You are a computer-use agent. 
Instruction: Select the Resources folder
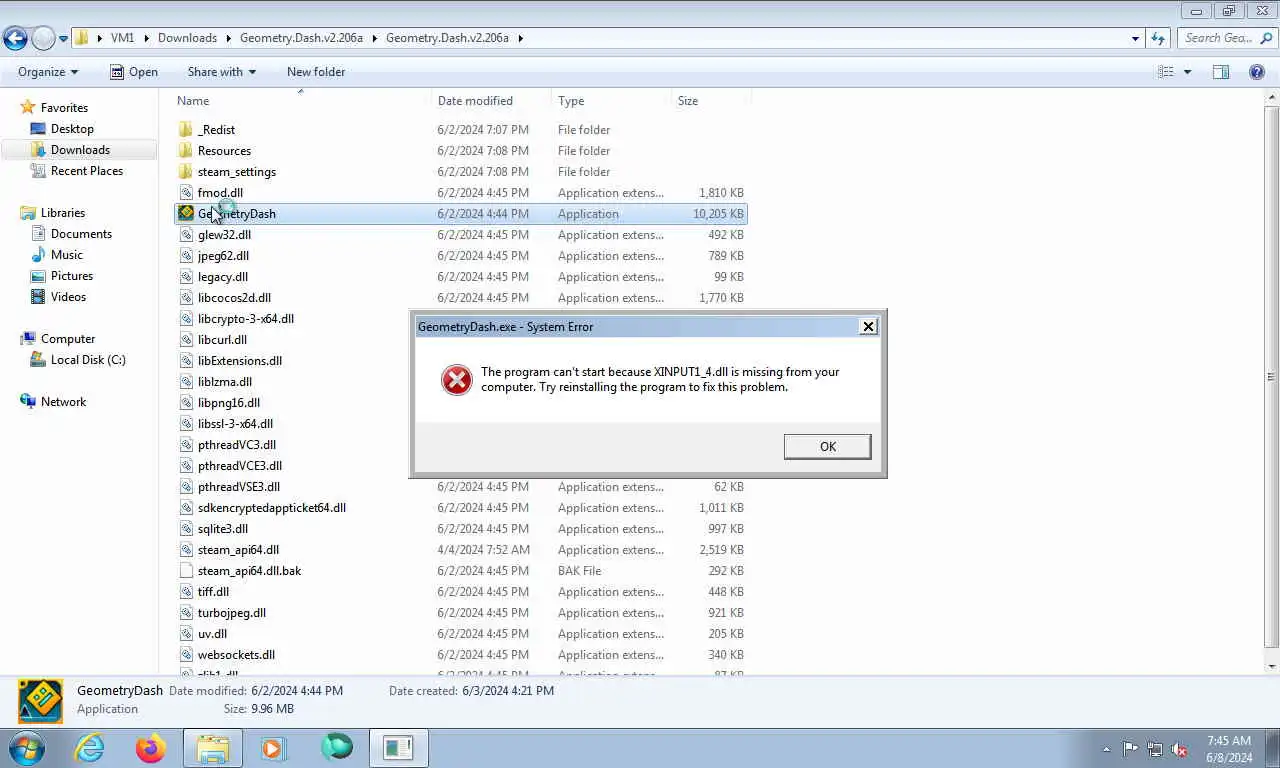(x=224, y=150)
